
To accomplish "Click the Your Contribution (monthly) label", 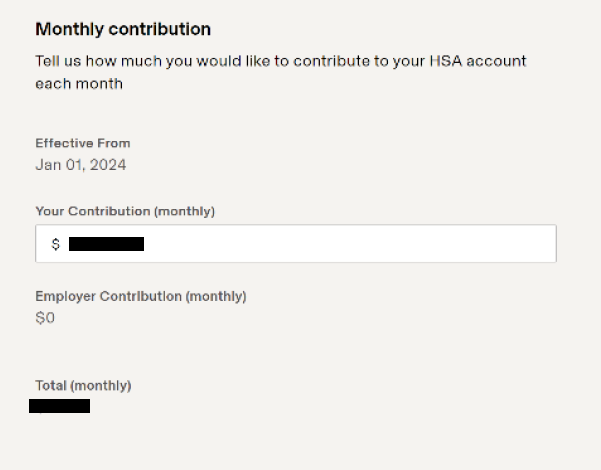I will (125, 211).
